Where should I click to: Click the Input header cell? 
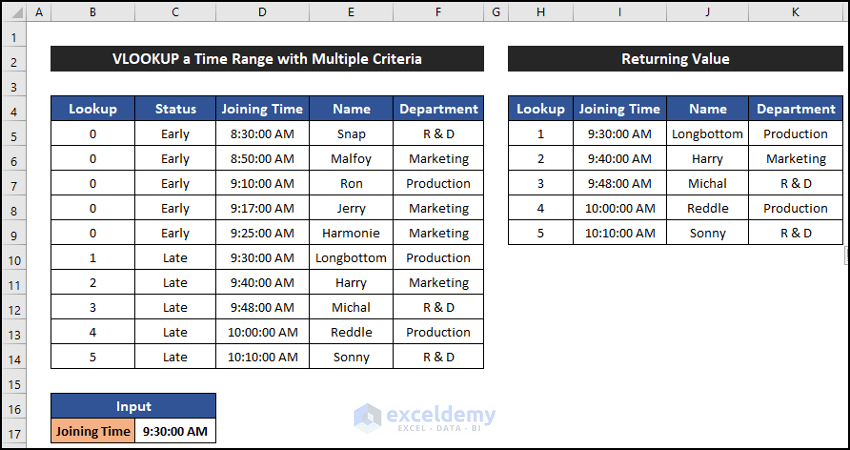(x=133, y=406)
